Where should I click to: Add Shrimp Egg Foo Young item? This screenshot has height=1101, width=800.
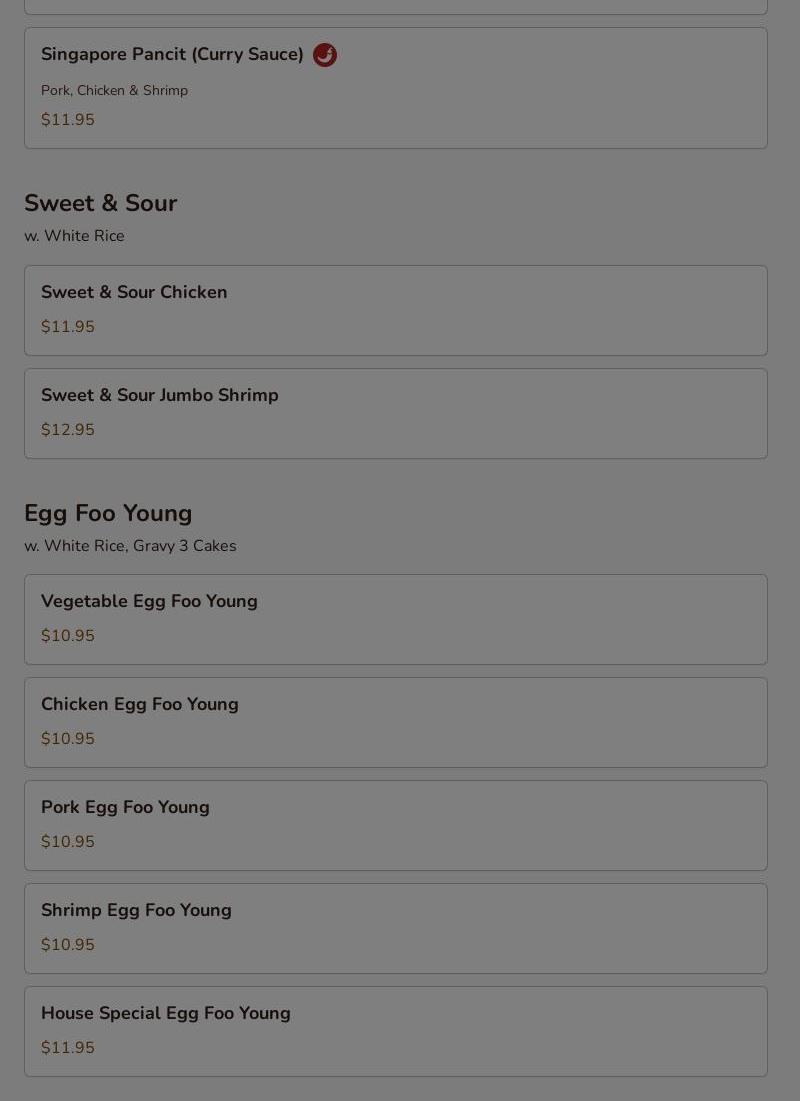[136, 911]
